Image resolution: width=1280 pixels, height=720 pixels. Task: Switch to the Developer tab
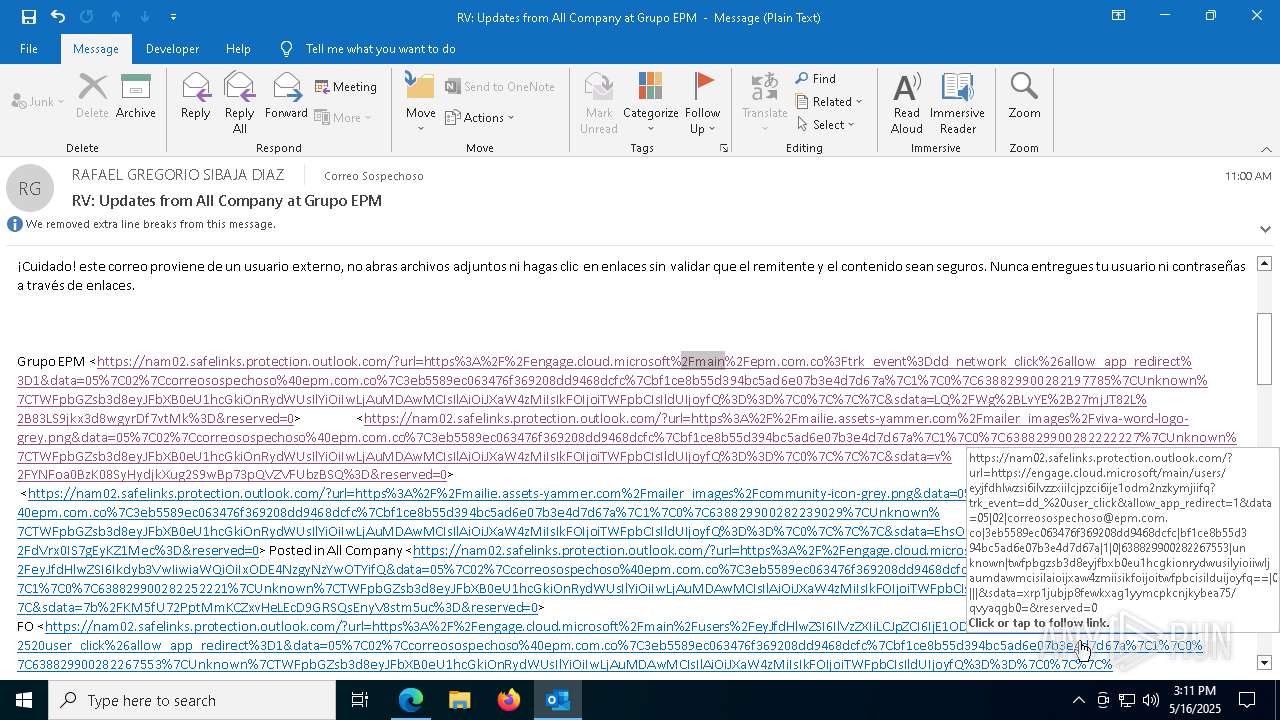[x=172, y=48]
